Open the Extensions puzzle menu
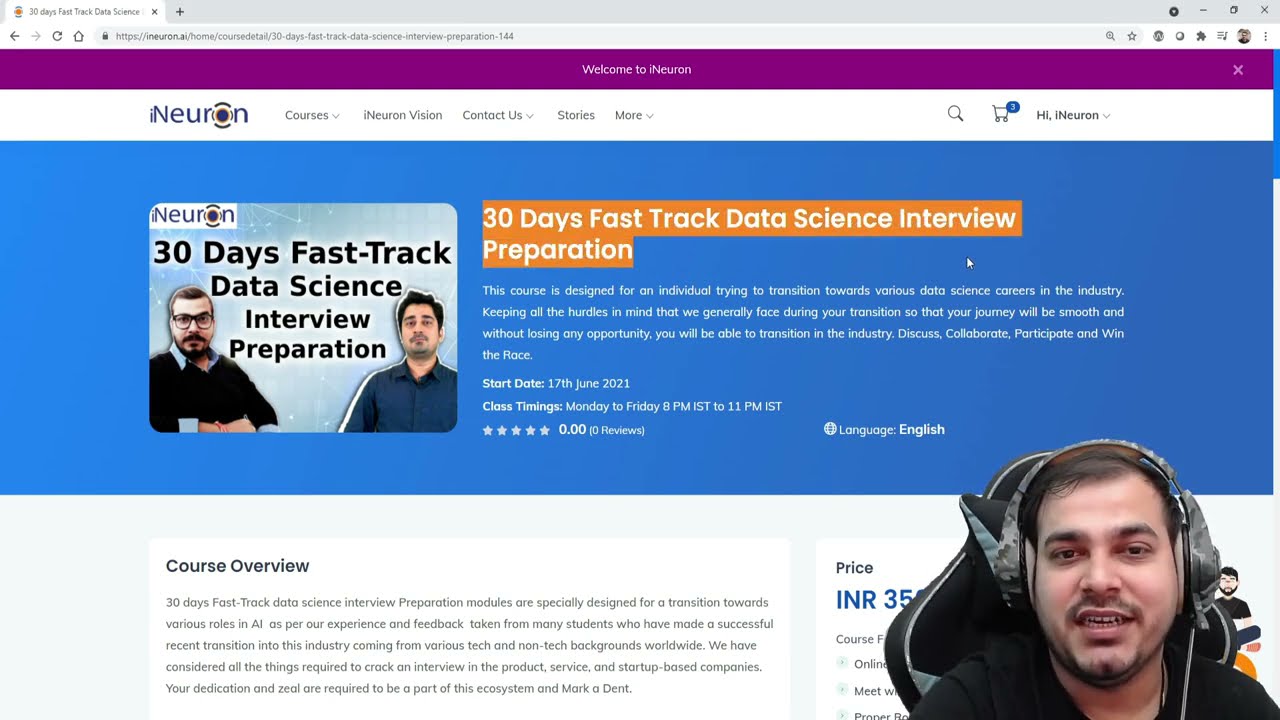Image resolution: width=1280 pixels, height=720 pixels. point(1201,36)
